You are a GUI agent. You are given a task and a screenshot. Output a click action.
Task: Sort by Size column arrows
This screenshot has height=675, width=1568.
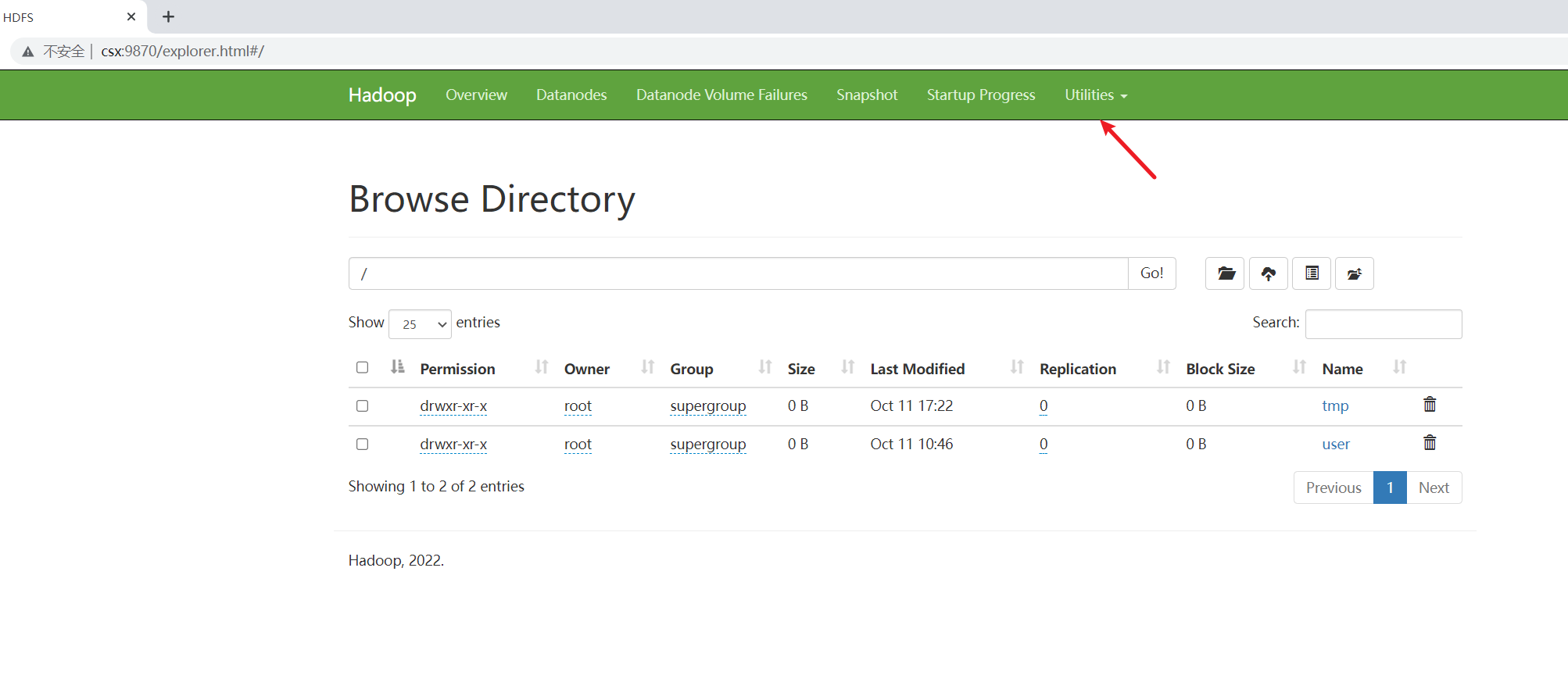[x=847, y=367]
